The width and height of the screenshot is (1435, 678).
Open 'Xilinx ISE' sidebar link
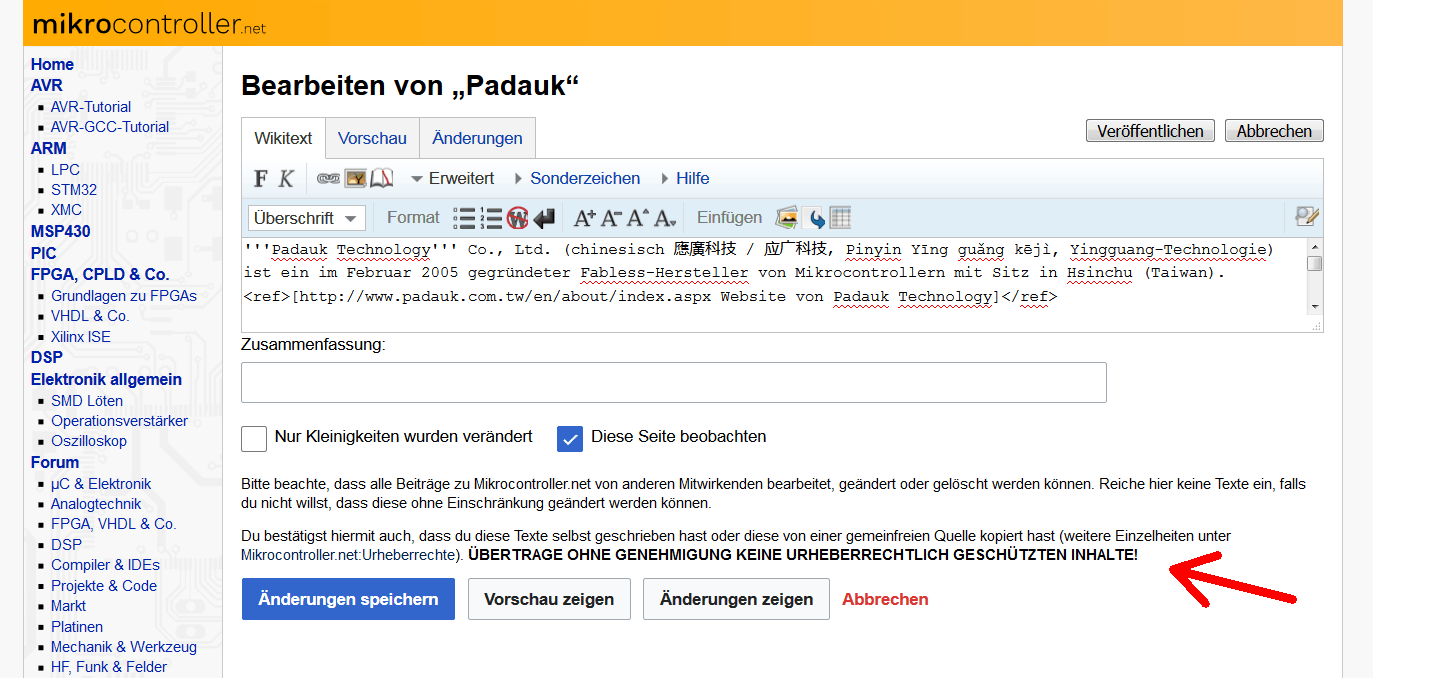(81, 337)
